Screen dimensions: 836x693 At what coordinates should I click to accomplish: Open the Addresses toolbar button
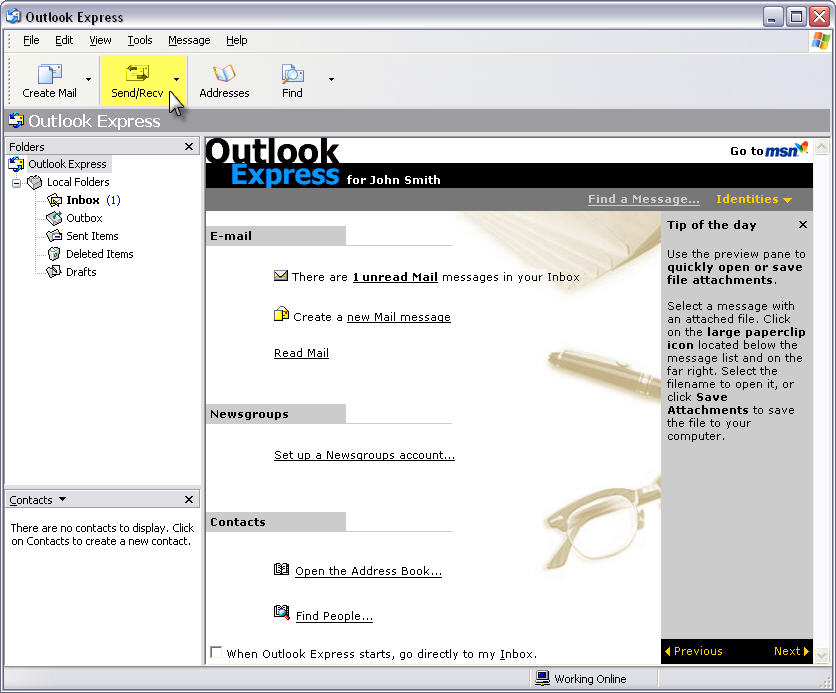pos(224,80)
